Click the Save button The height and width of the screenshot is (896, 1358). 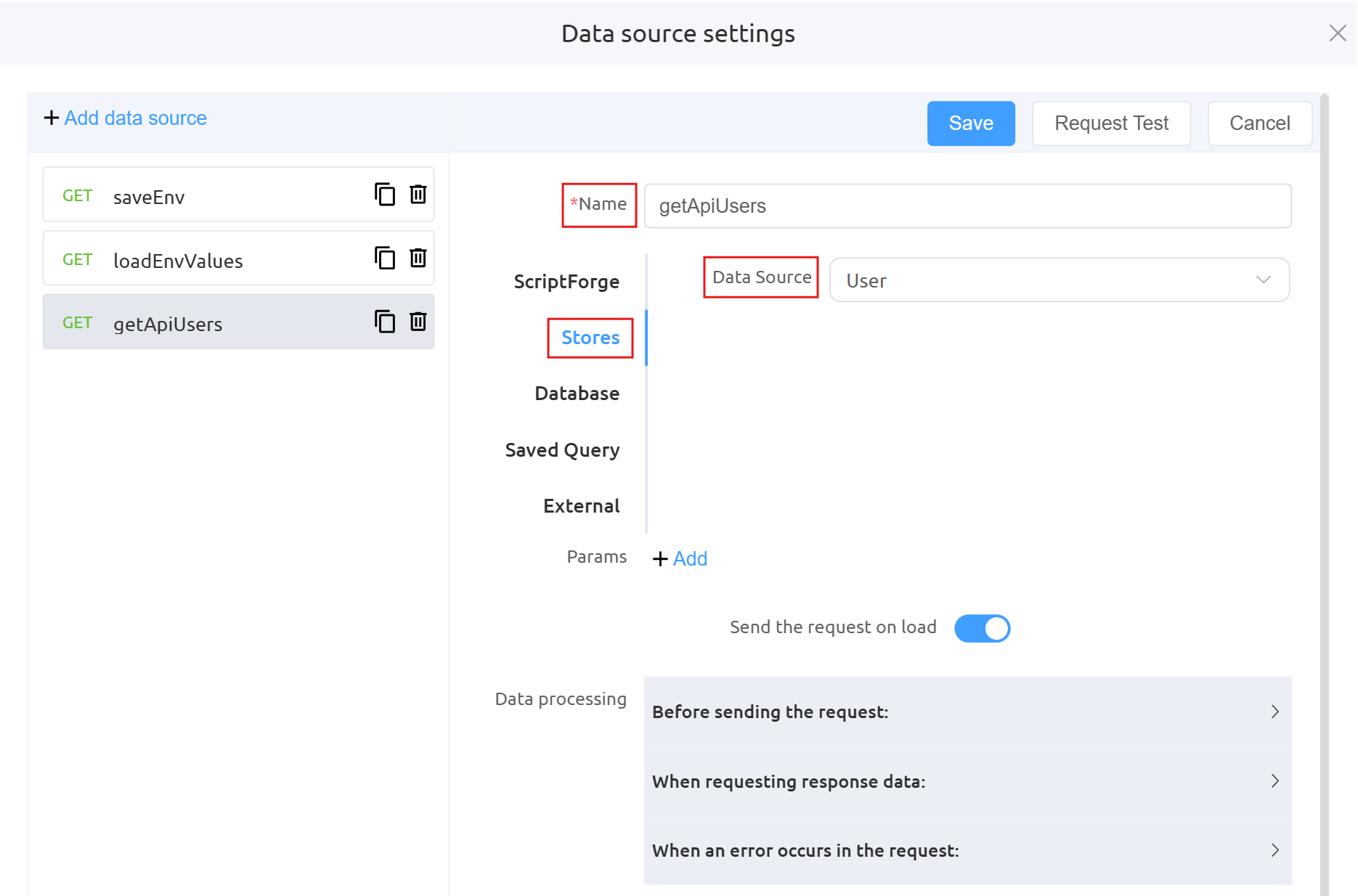pos(970,123)
